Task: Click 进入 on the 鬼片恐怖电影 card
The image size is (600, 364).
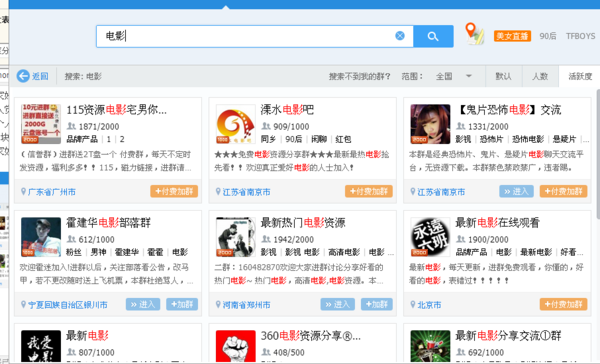Action: 516,191
